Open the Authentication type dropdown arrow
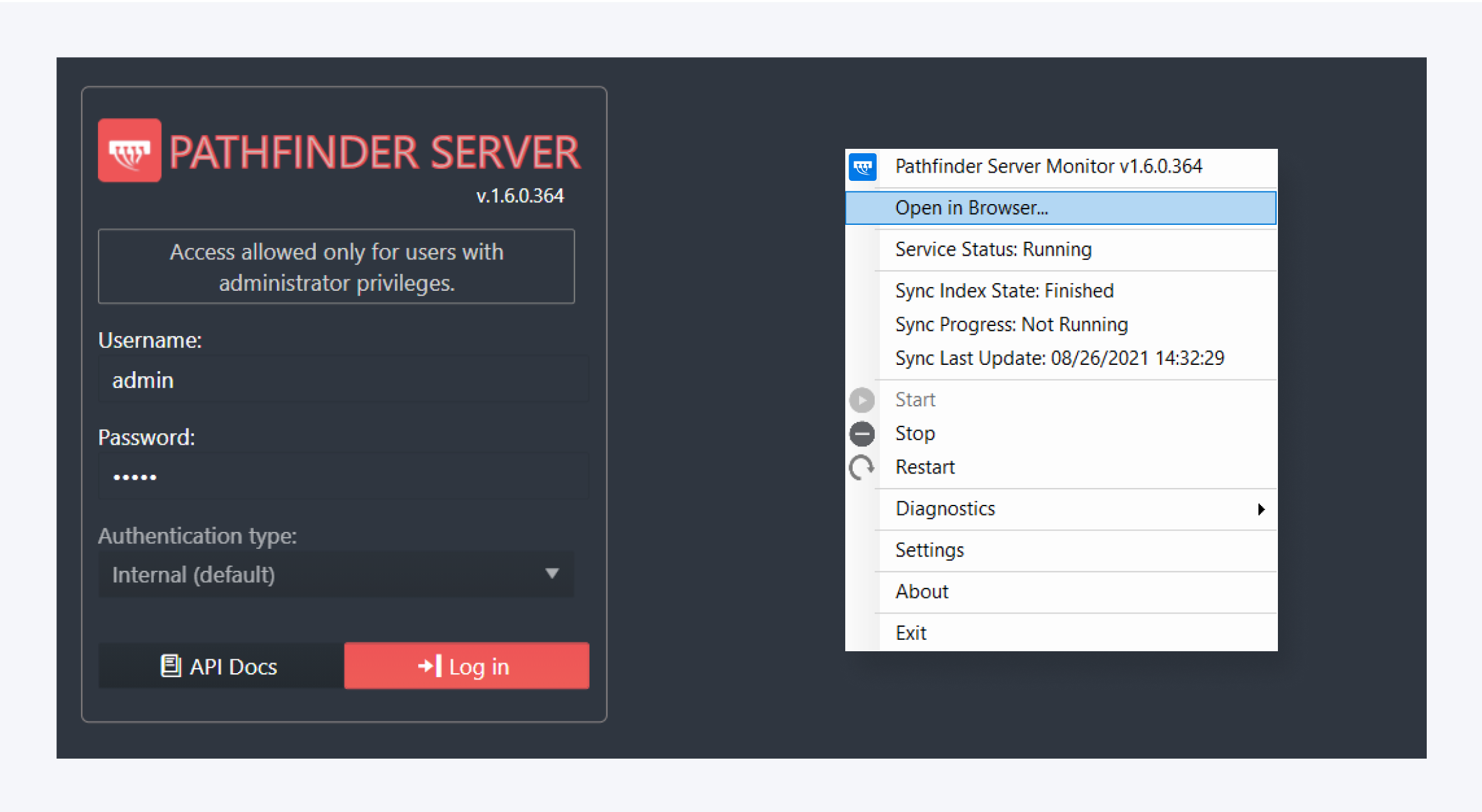The width and height of the screenshot is (1482, 812). [552, 573]
